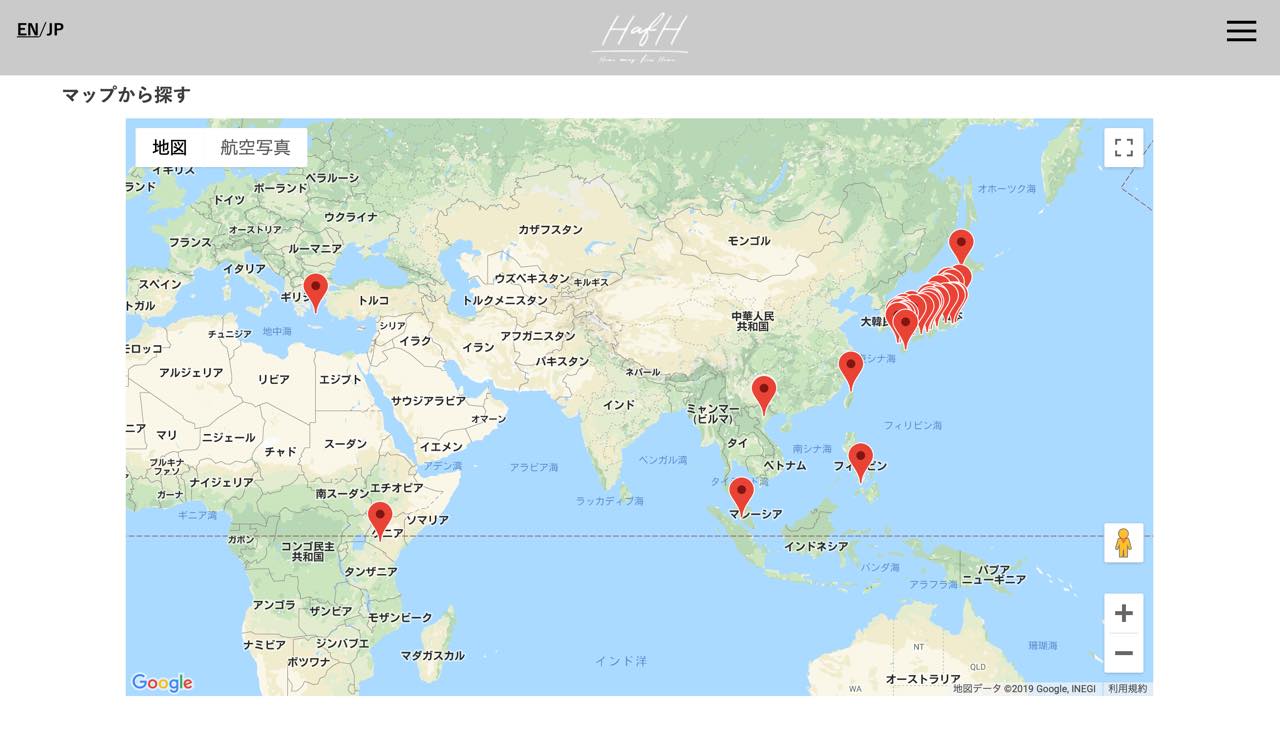The width and height of the screenshot is (1280, 751).
Task: Switch to 地図 map view
Action: [170, 148]
